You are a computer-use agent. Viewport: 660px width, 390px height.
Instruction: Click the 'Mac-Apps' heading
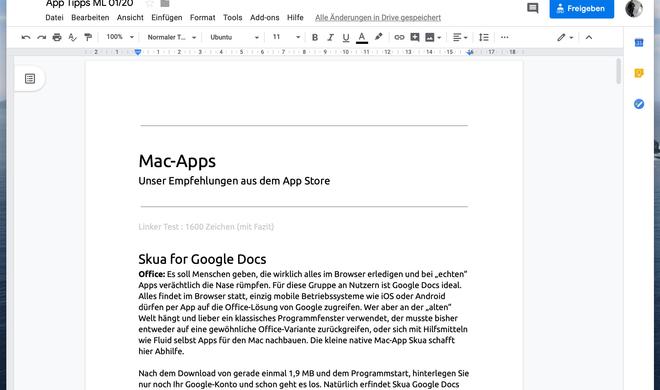tap(177, 162)
